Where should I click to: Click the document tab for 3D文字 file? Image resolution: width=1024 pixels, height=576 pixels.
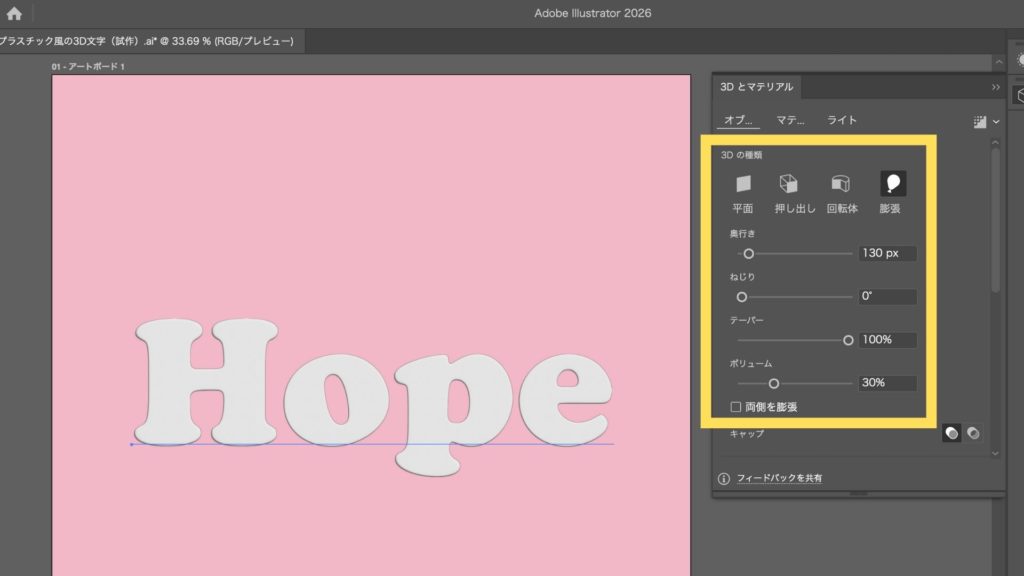pyautogui.click(x=148, y=41)
